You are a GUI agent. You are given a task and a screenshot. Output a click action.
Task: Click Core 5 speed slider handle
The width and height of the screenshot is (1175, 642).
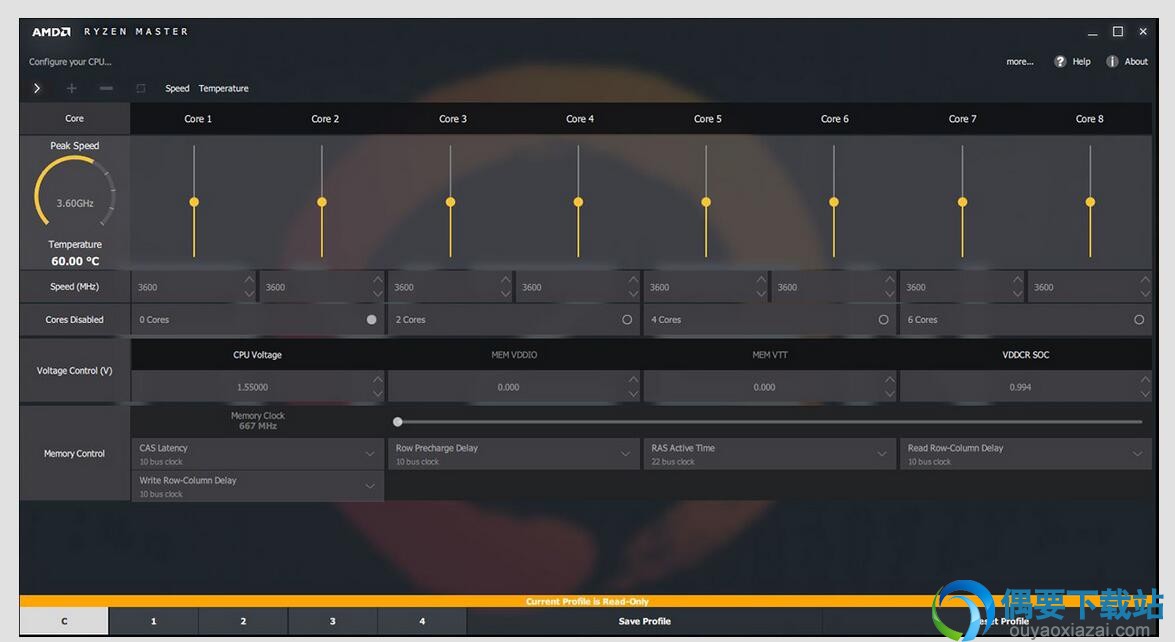click(x=706, y=202)
